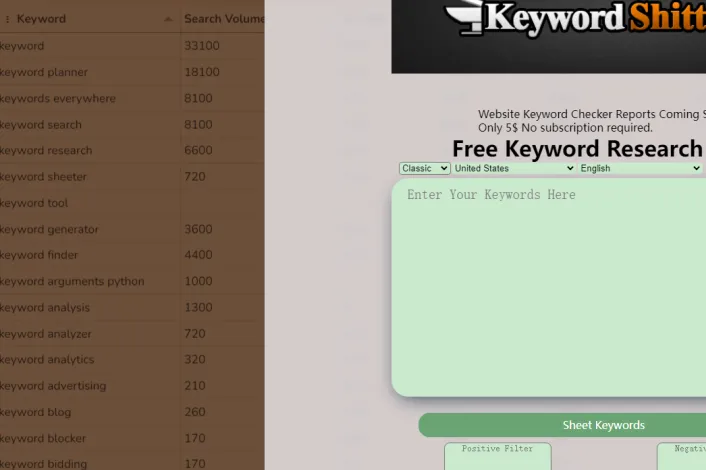Select the 'keyword analysis' row
Image resolution: width=706 pixels, height=470 pixels.
132,307
